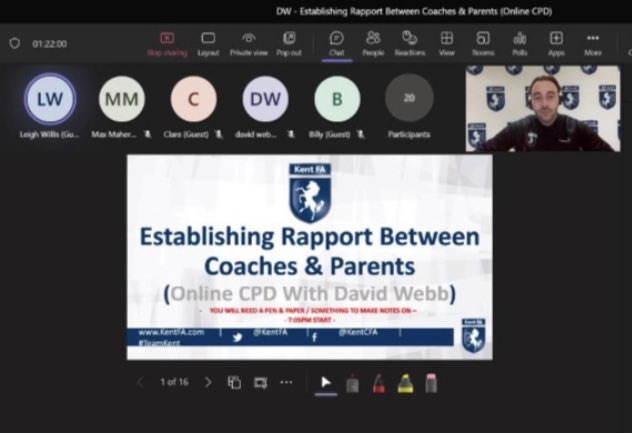Open the Chat panel
Viewport: 632px width, 434px height.
(337, 44)
